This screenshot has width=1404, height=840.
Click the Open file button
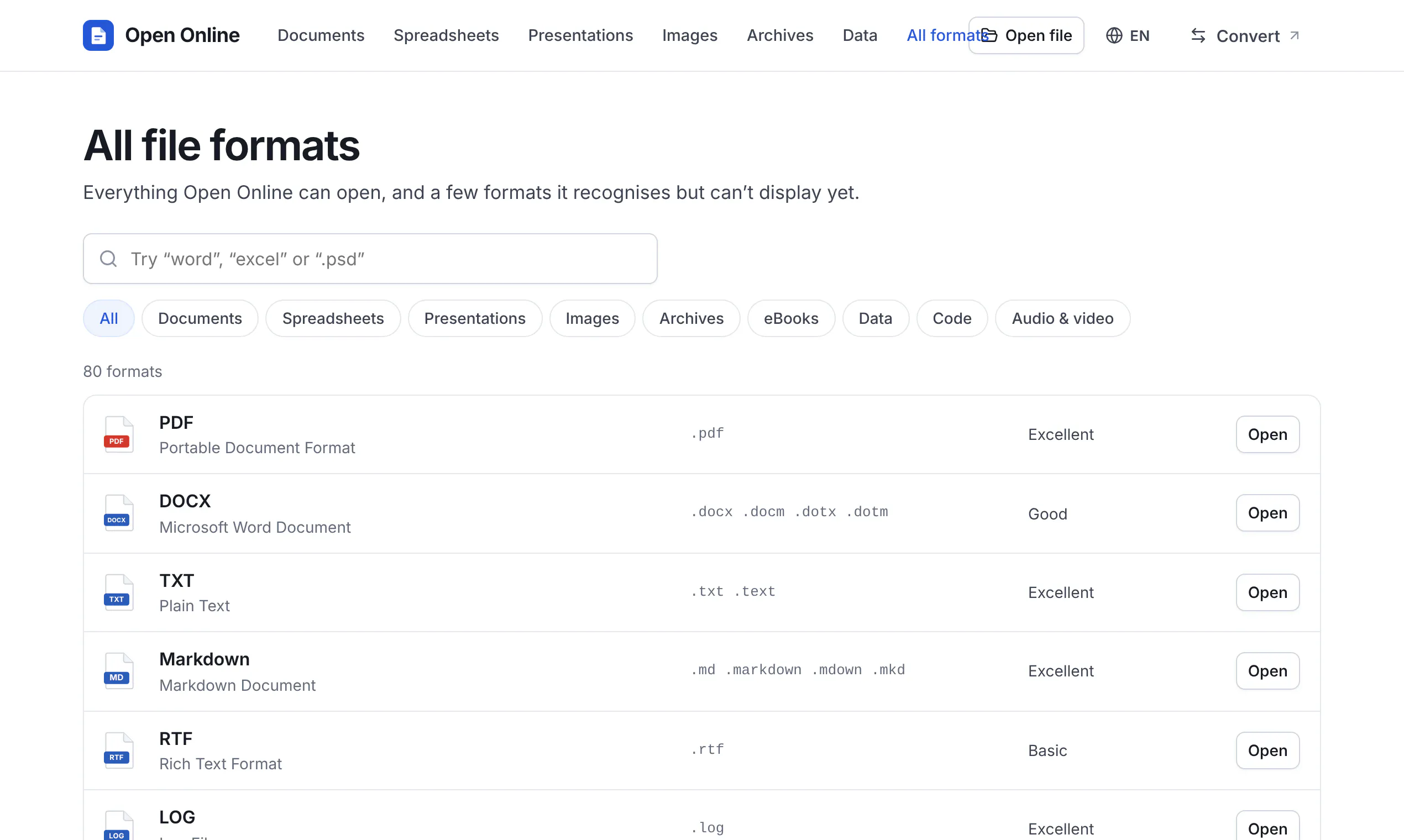point(1026,35)
